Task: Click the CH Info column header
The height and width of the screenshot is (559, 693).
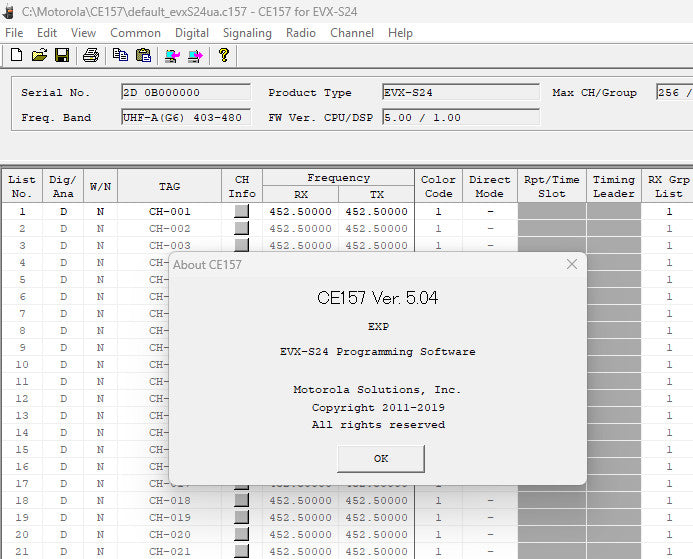Action: 242,186
